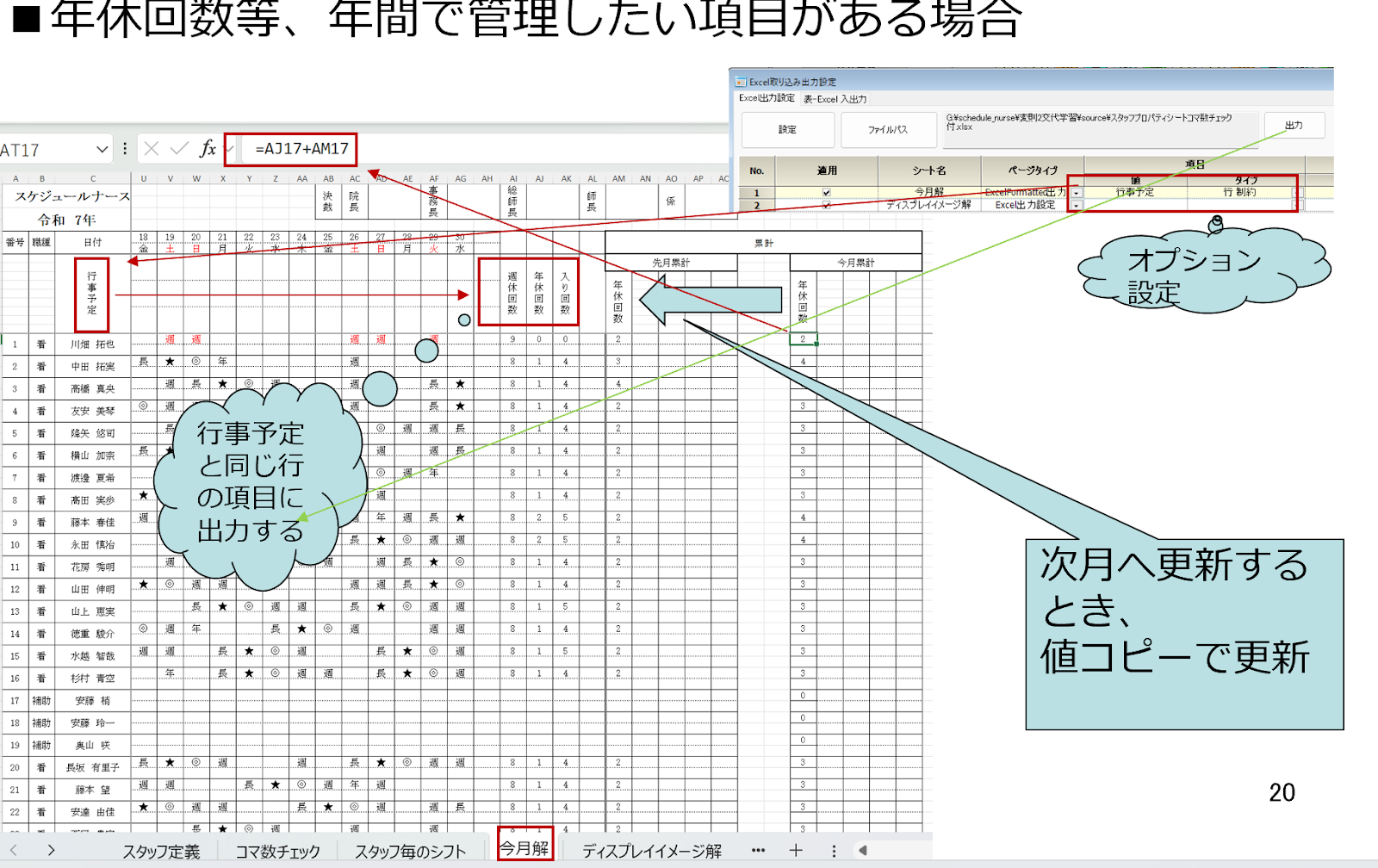This screenshot has width=1378, height=868.
Task: Go to the previous sheet tab arrow
Action: tap(14, 850)
